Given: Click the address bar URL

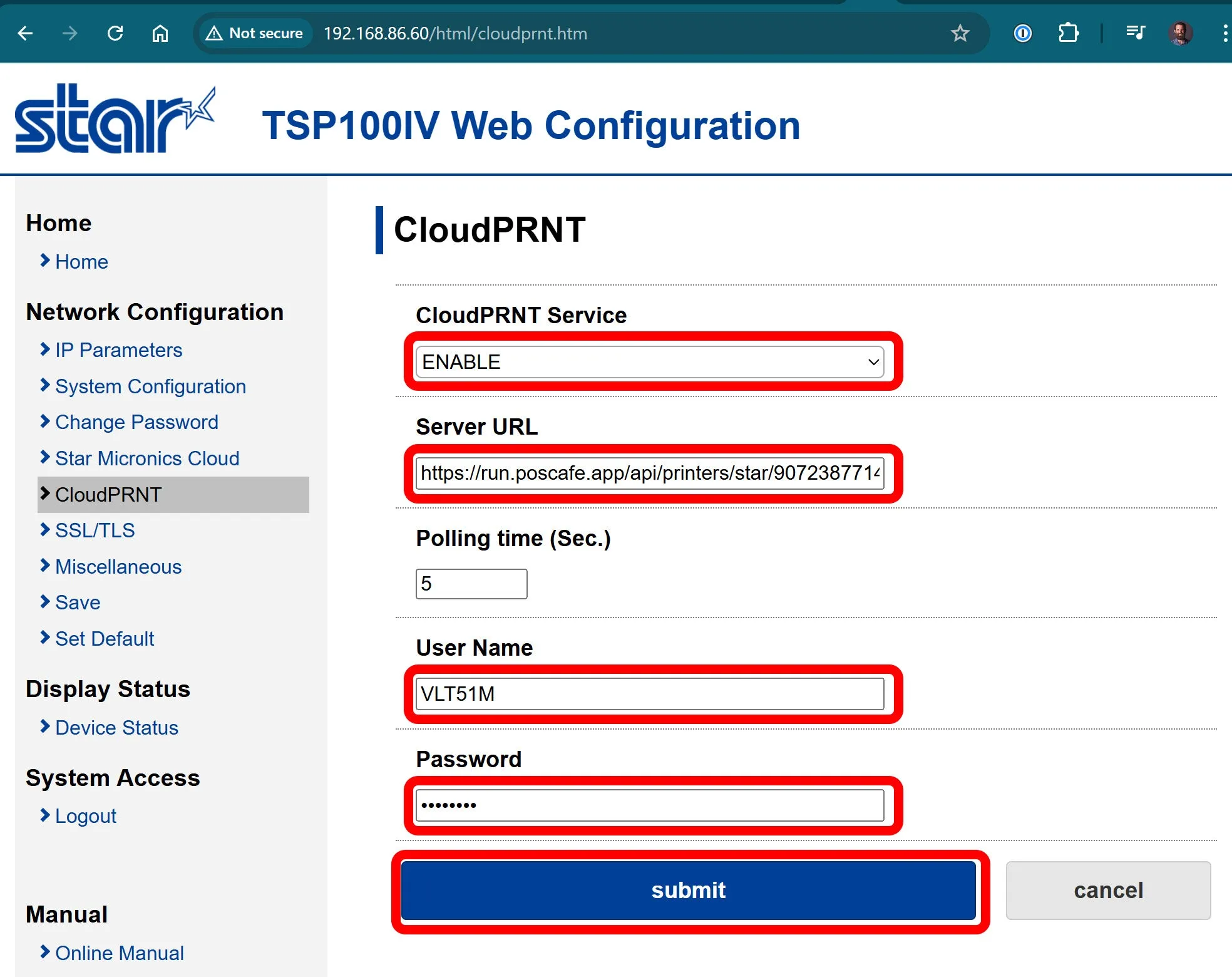Looking at the screenshot, I should [455, 33].
